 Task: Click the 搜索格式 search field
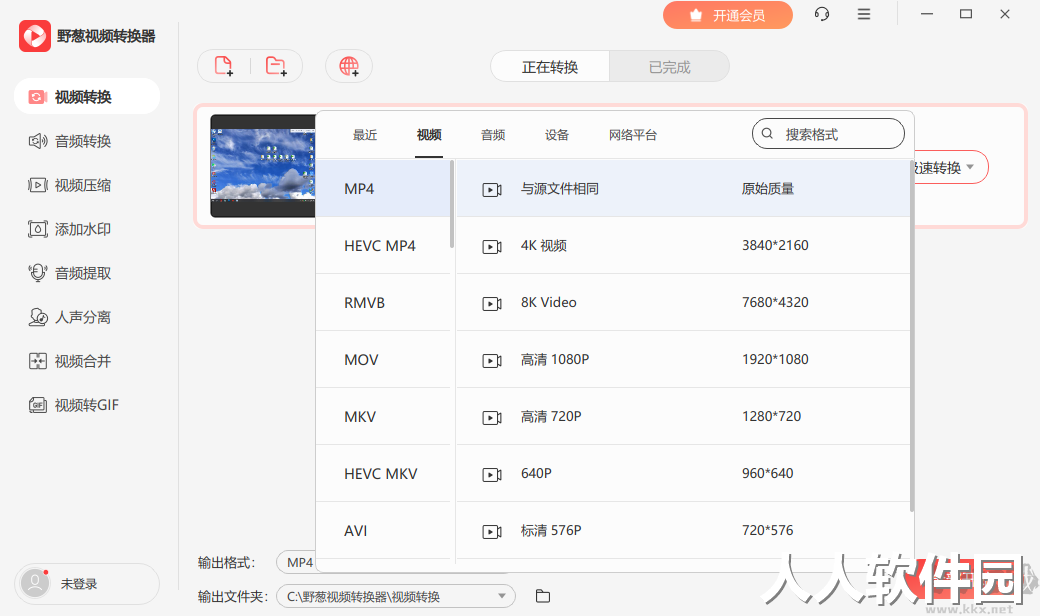(x=828, y=134)
